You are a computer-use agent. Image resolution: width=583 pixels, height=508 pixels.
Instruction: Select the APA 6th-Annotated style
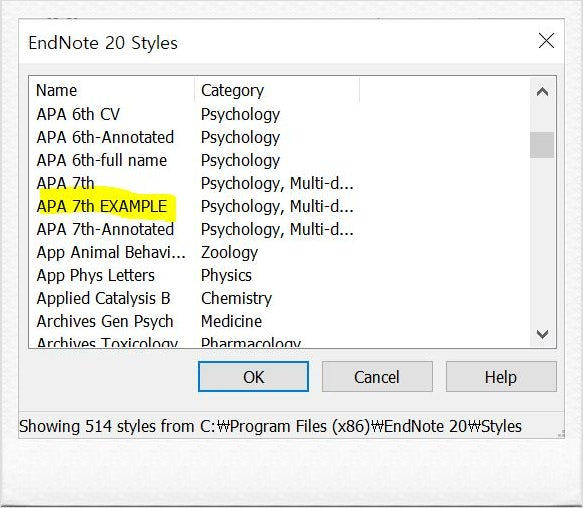[105, 137]
